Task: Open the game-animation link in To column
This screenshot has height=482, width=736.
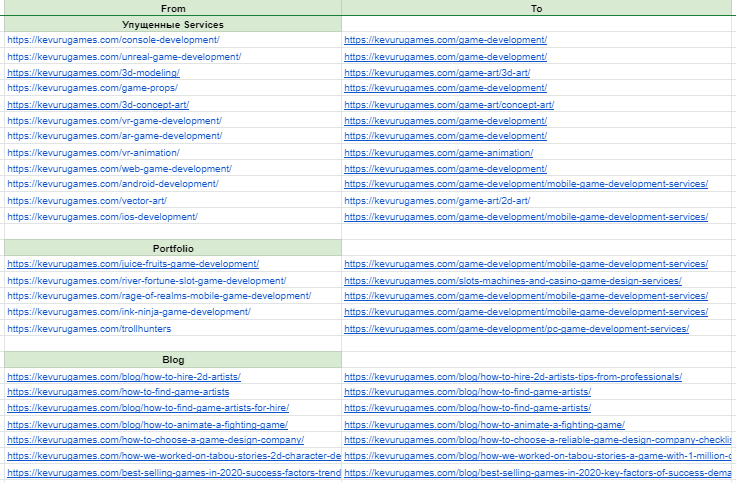Action: 438,153
